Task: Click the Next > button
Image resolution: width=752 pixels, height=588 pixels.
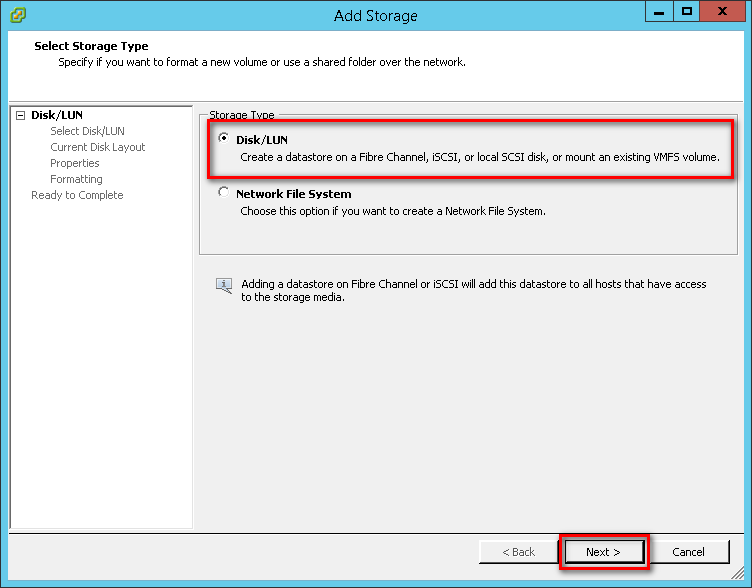Action: (x=604, y=552)
